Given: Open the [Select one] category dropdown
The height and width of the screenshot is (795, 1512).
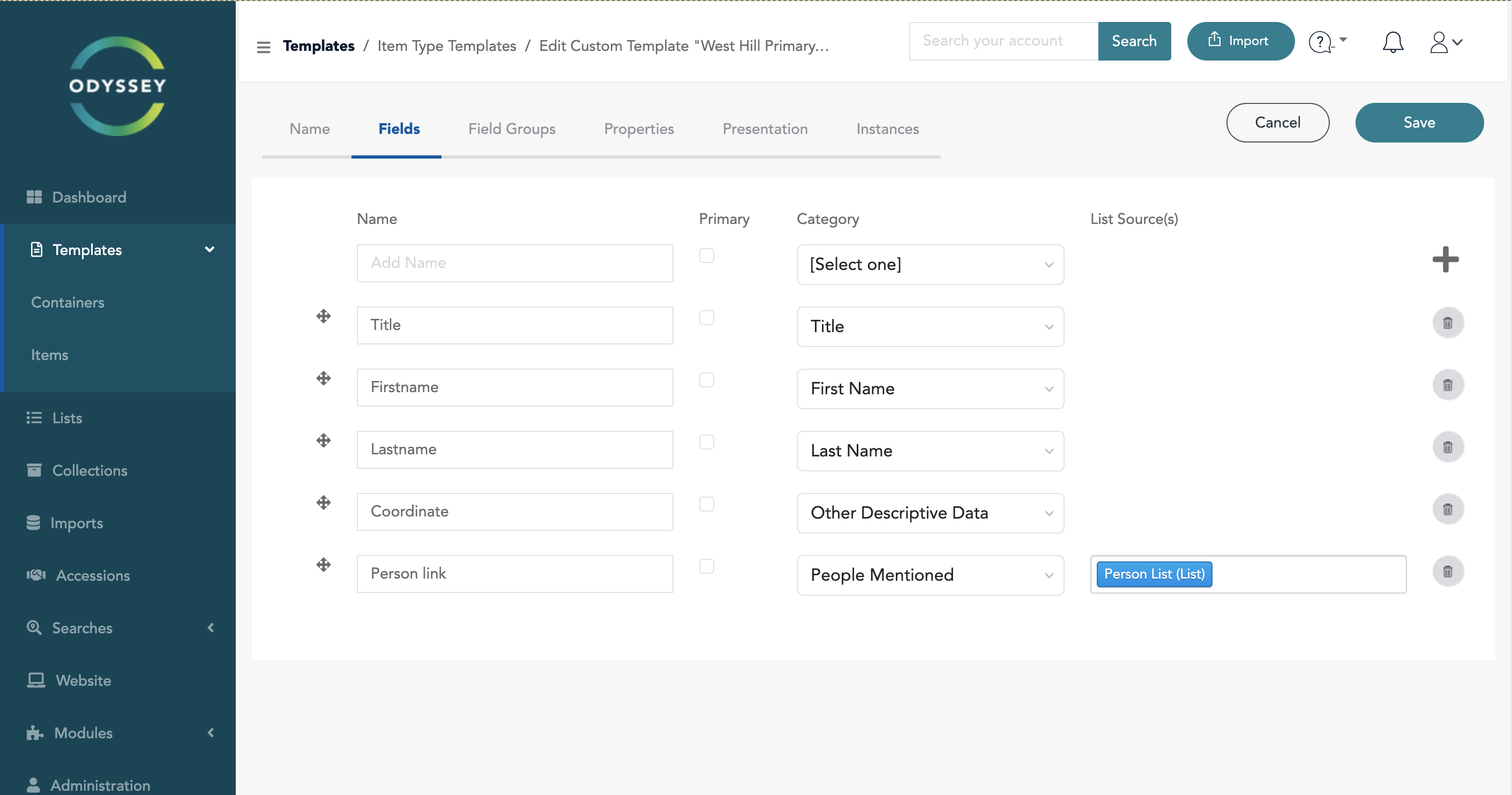Looking at the screenshot, I should pyautogui.click(x=930, y=265).
